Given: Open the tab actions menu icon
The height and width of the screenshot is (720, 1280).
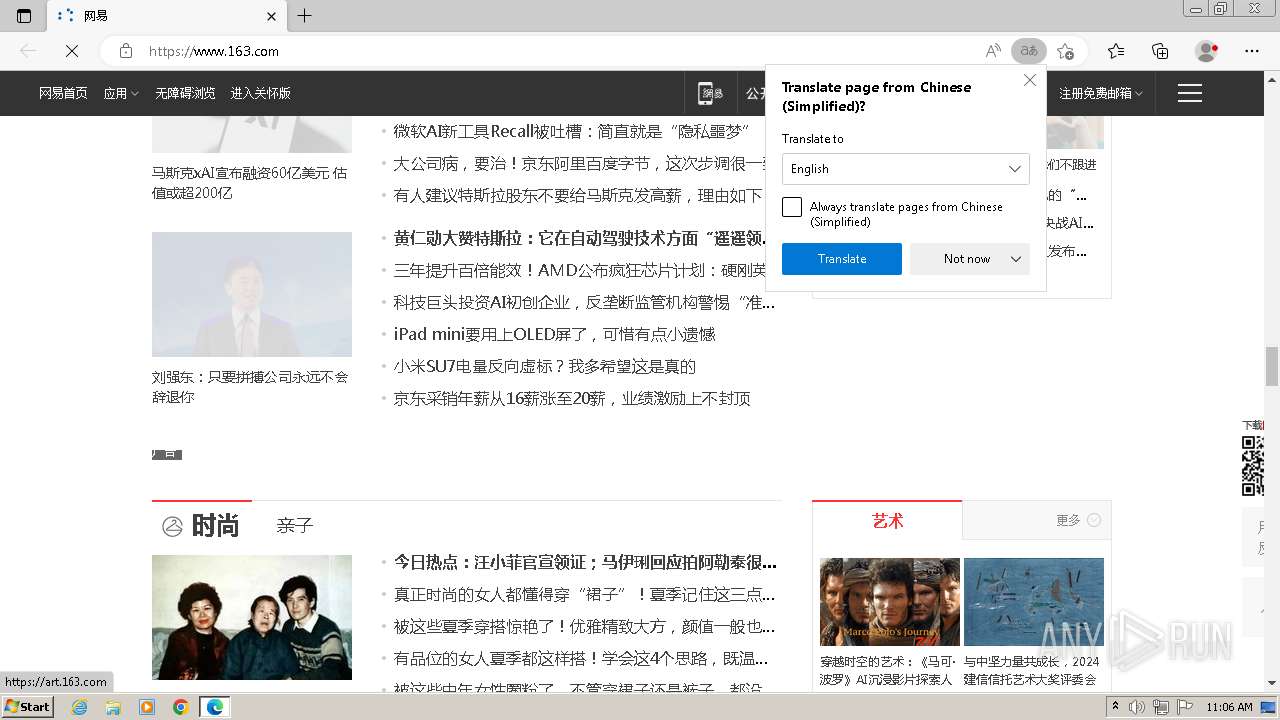Looking at the screenshot, I should point(24,16).
